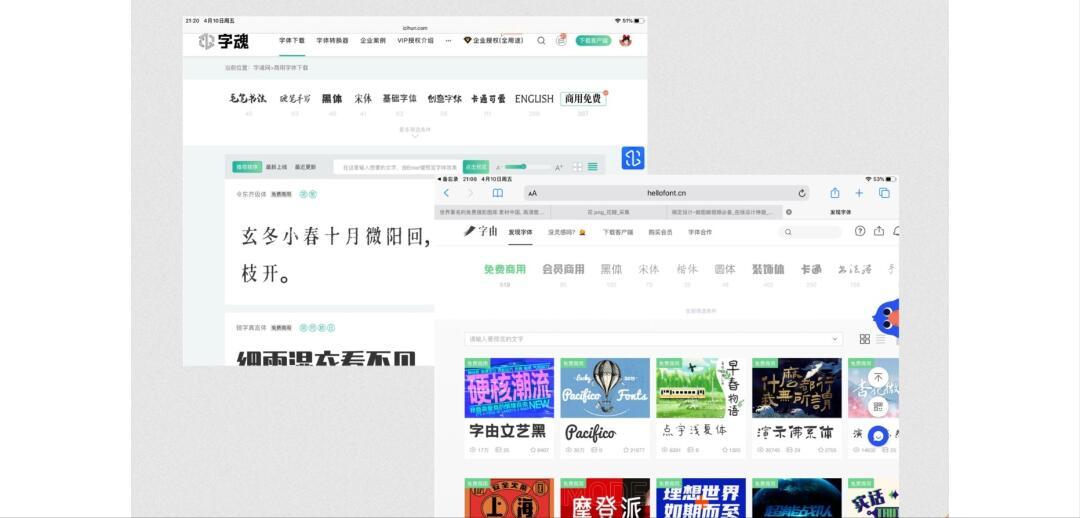Open 字体下载 tab in zihun navigation

point(291,41)
